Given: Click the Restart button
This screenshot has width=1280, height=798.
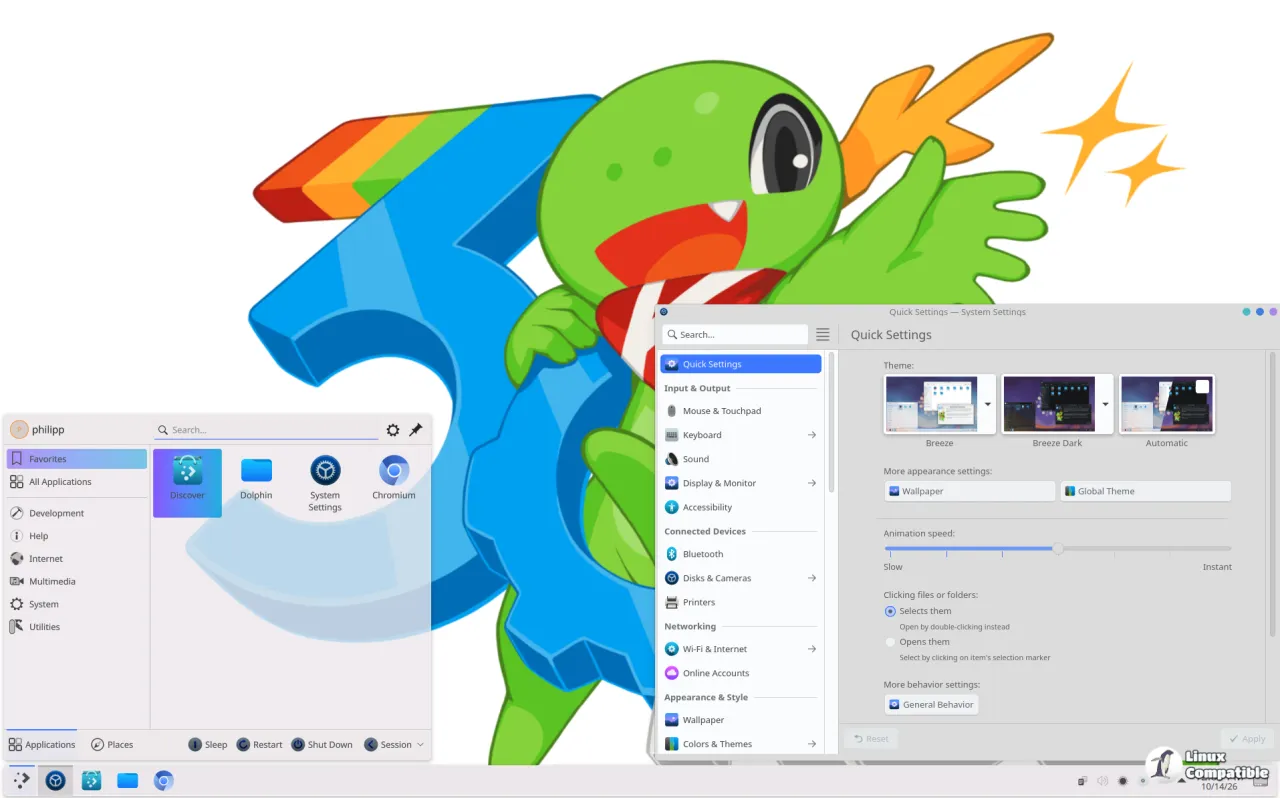Looking at the screenshot, I should click(260, 745).
